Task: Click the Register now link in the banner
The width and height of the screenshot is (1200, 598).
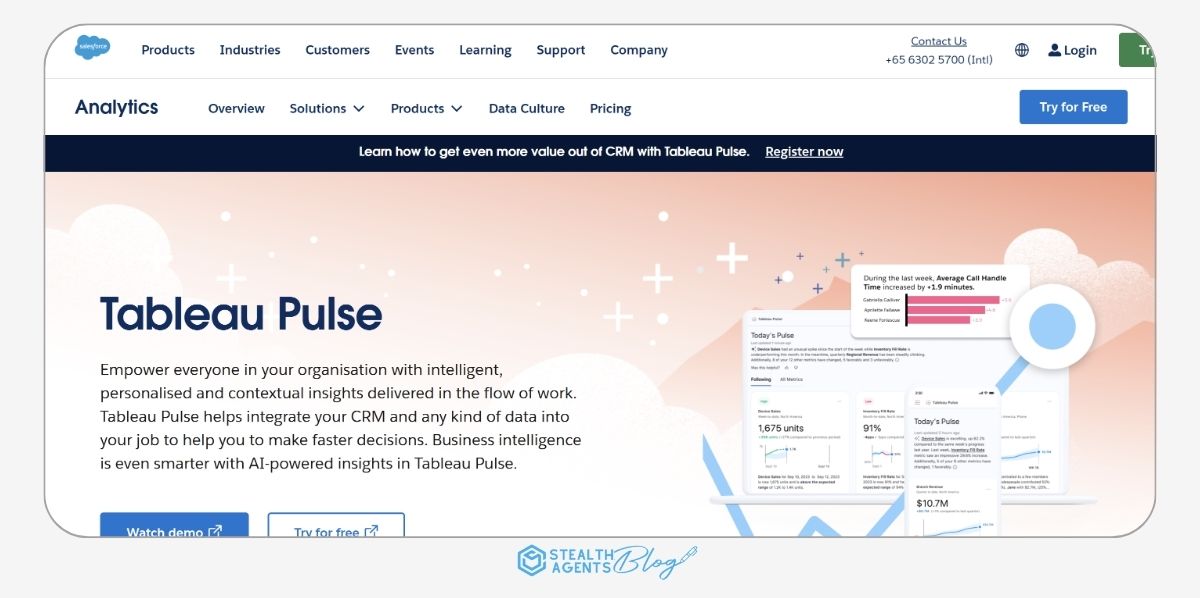Action: pos(804,151)
